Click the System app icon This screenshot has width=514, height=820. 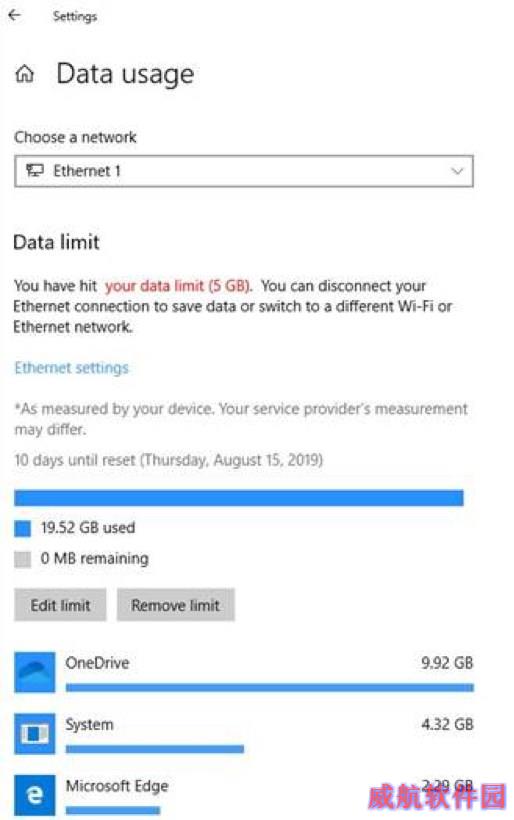(x=35, y=734)
